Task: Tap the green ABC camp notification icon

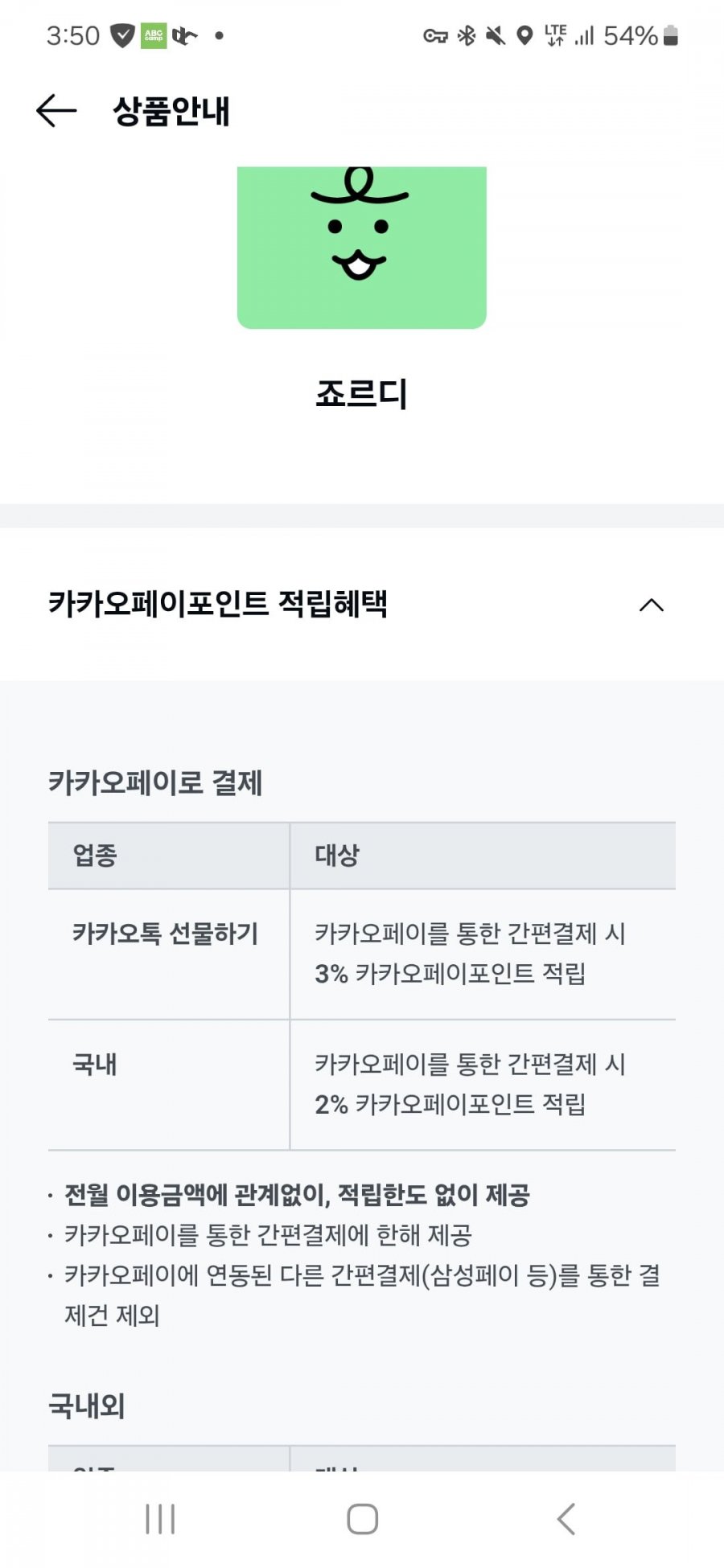Action: click(154, 35)
